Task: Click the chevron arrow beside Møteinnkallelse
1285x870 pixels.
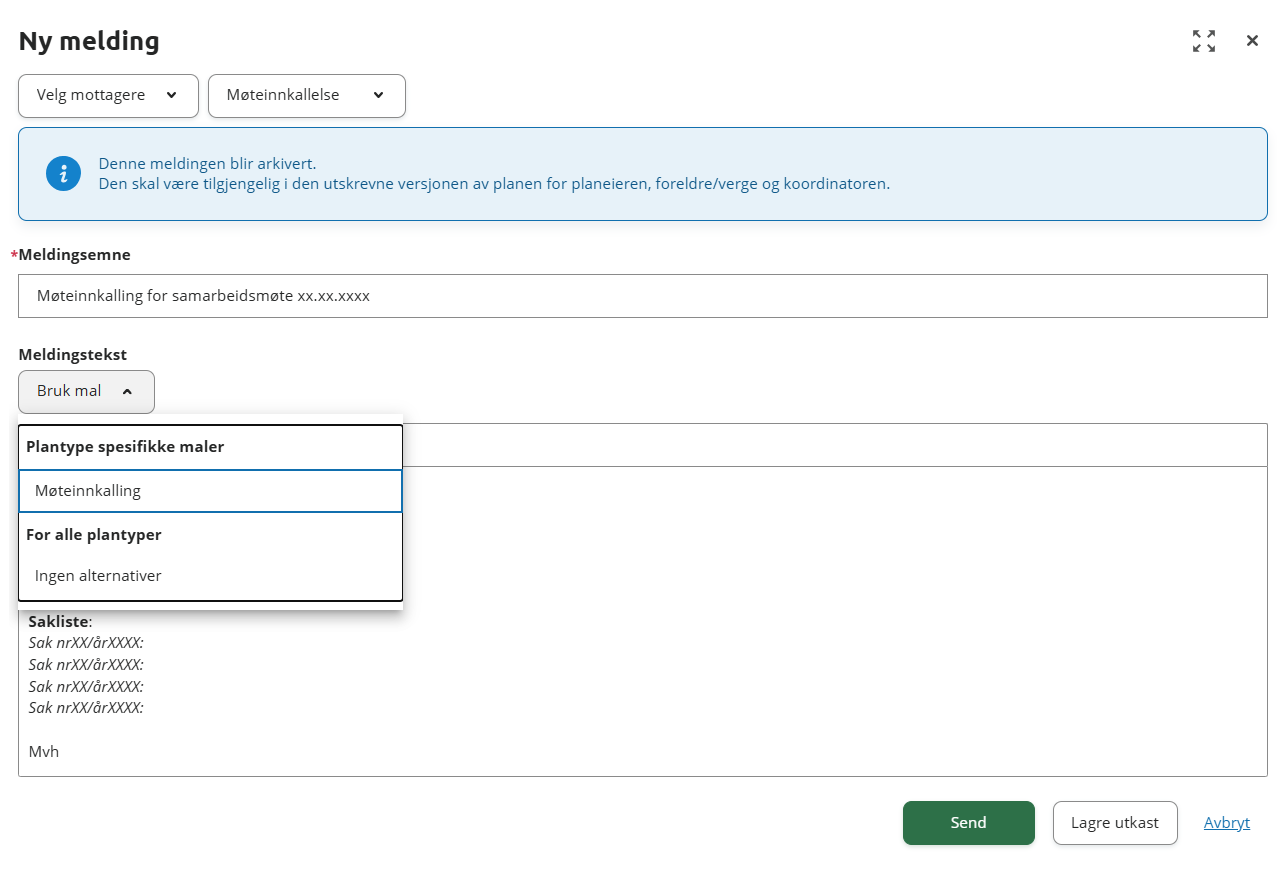Action: (378, 96)
